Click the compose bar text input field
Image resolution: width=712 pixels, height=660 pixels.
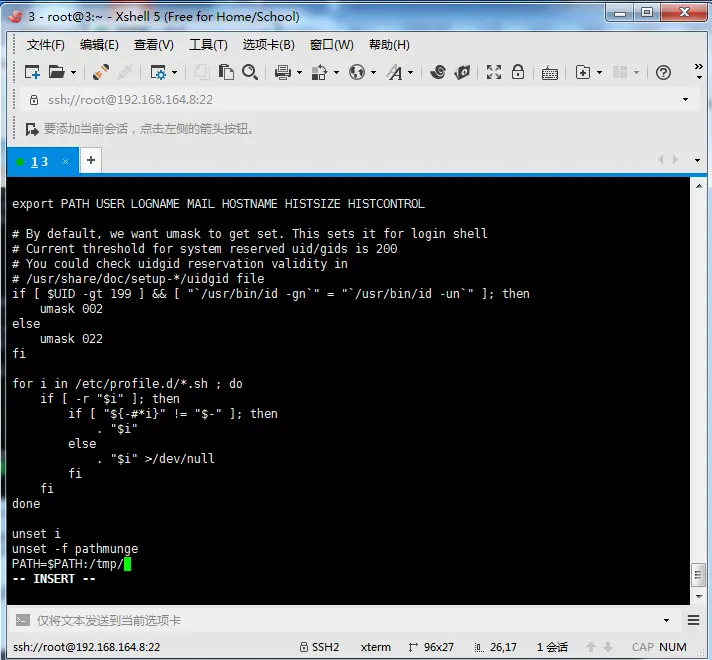[x=345, y=620]
